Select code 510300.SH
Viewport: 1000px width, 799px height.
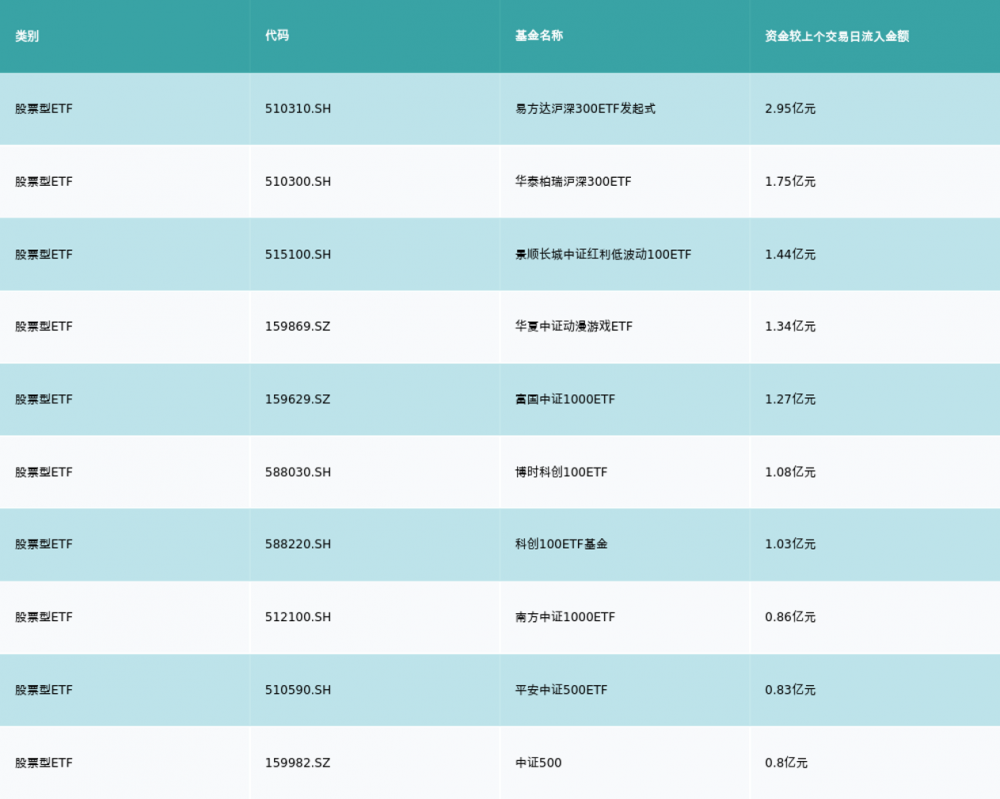298,181
